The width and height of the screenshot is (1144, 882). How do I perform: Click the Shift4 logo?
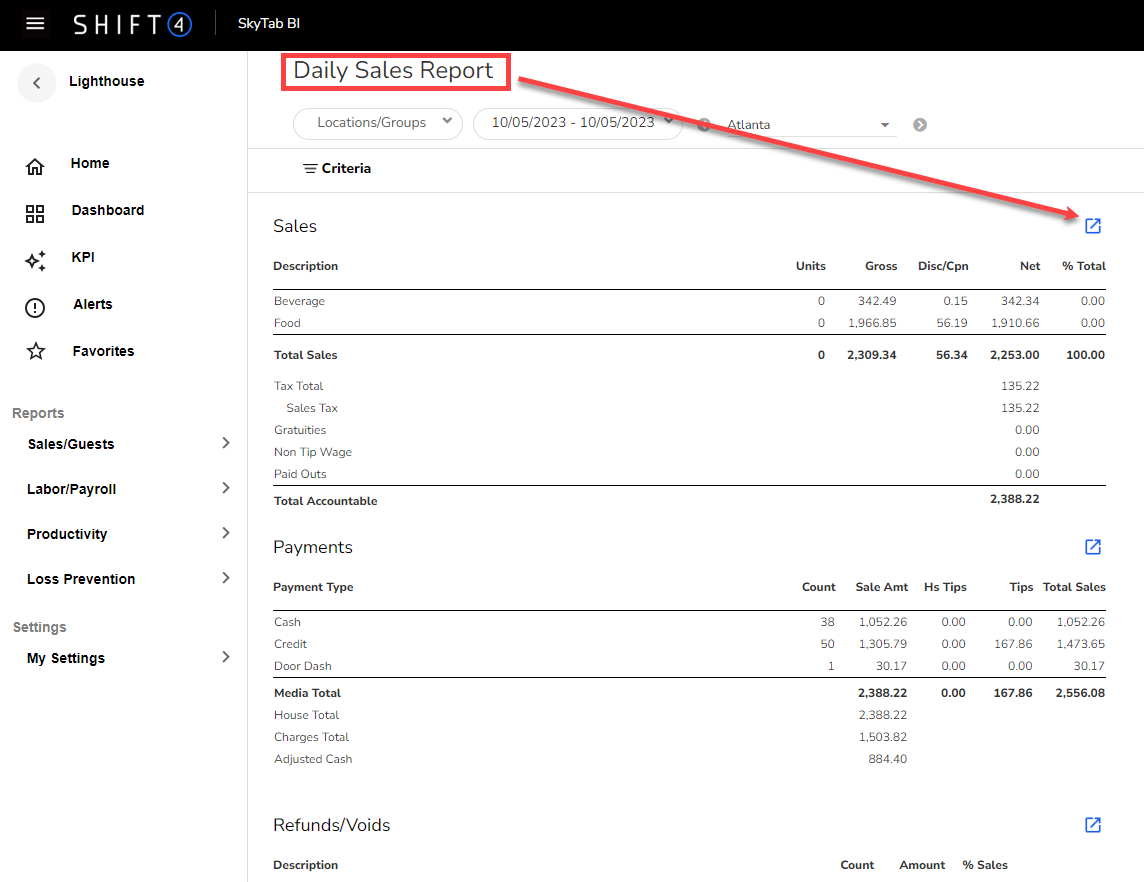(132, 24)
